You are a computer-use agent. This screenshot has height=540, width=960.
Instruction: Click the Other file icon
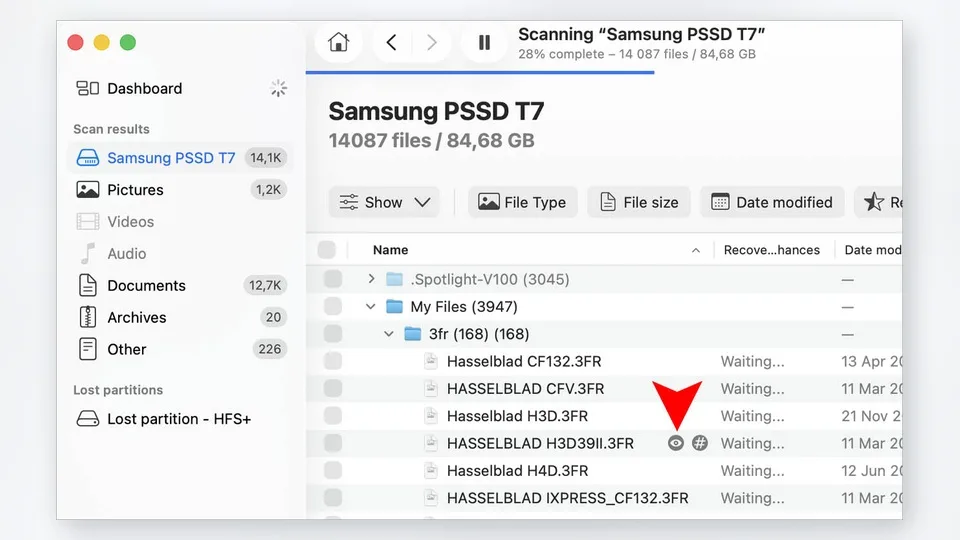click(x=88, y=349)
